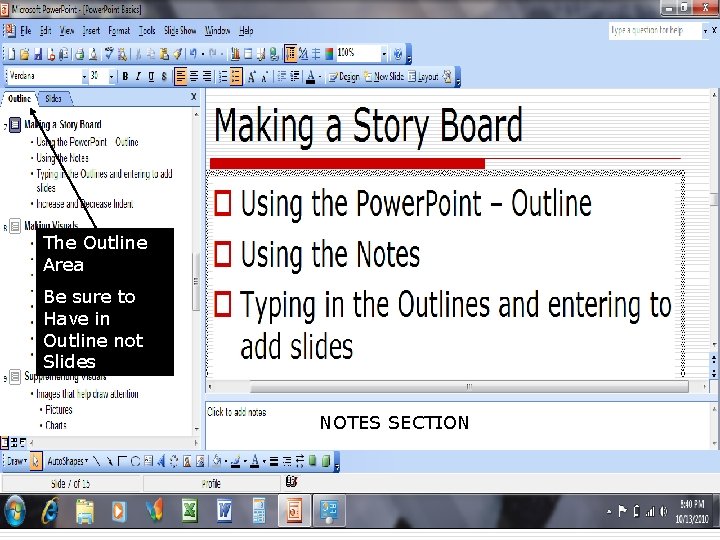This screenshot has width=720, height=540.
Task: Toggle Underline formatting
Action: tap(151, 77)
